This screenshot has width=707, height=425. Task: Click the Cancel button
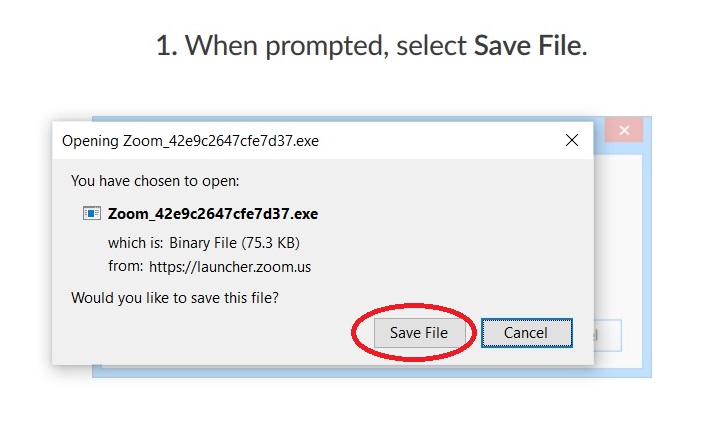527,333
